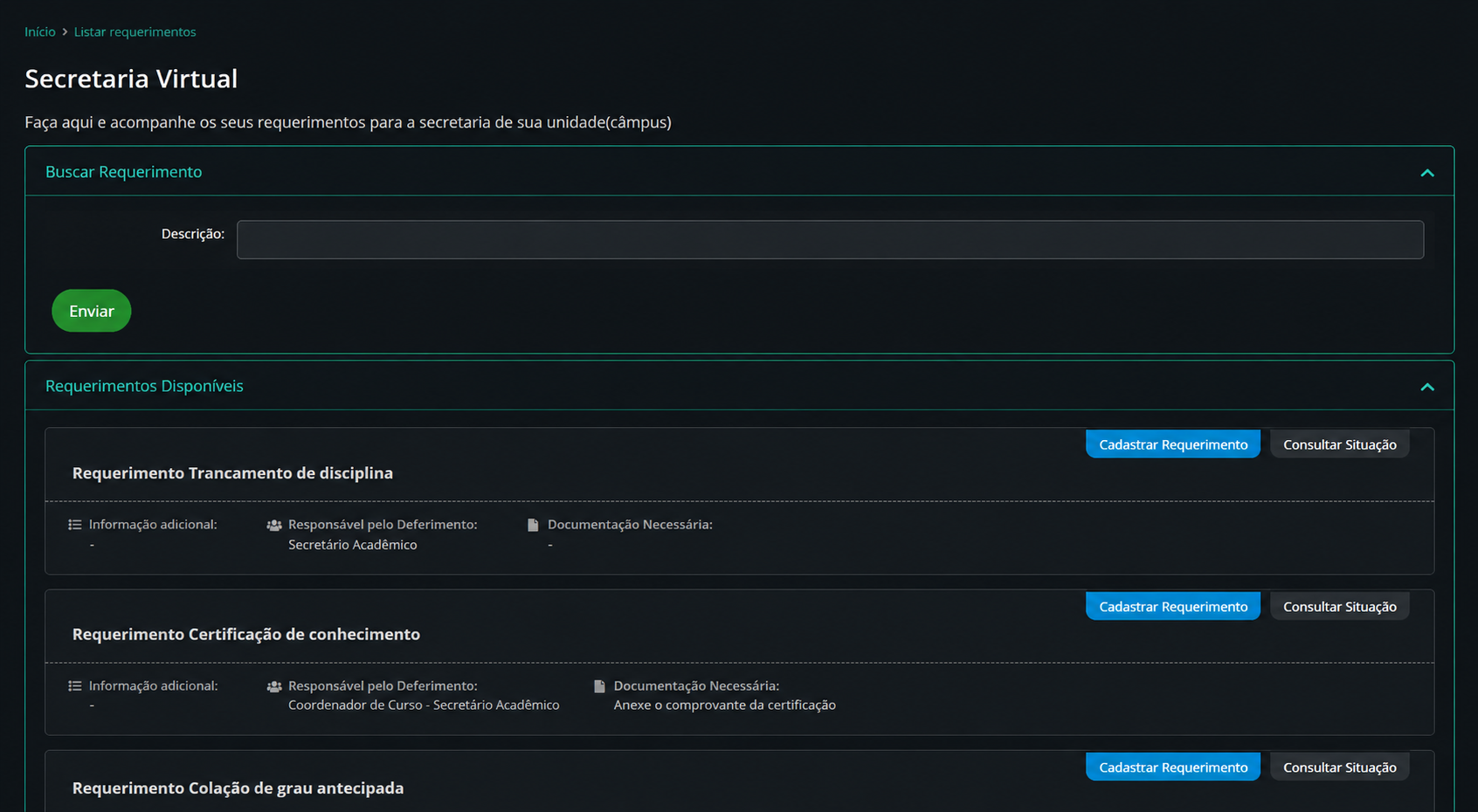
Task: Select the title Requerimento Certificação de conhecimento
Action: point(246,635)
